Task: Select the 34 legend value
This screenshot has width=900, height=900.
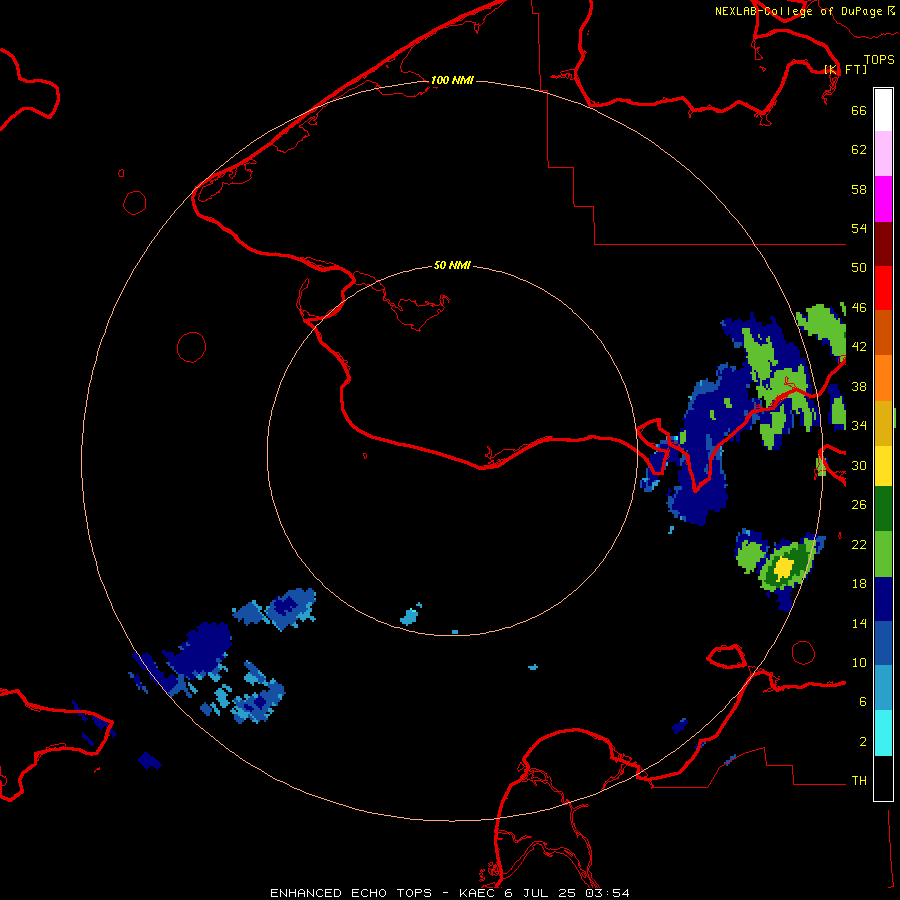Action: (x=859, y=425)
